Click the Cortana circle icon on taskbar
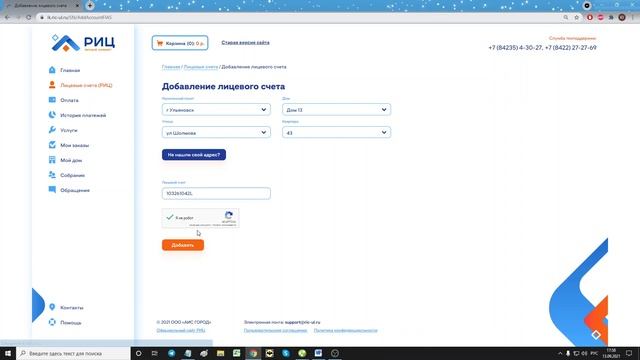Screen dimensions: 640x360 pos(138,353)
